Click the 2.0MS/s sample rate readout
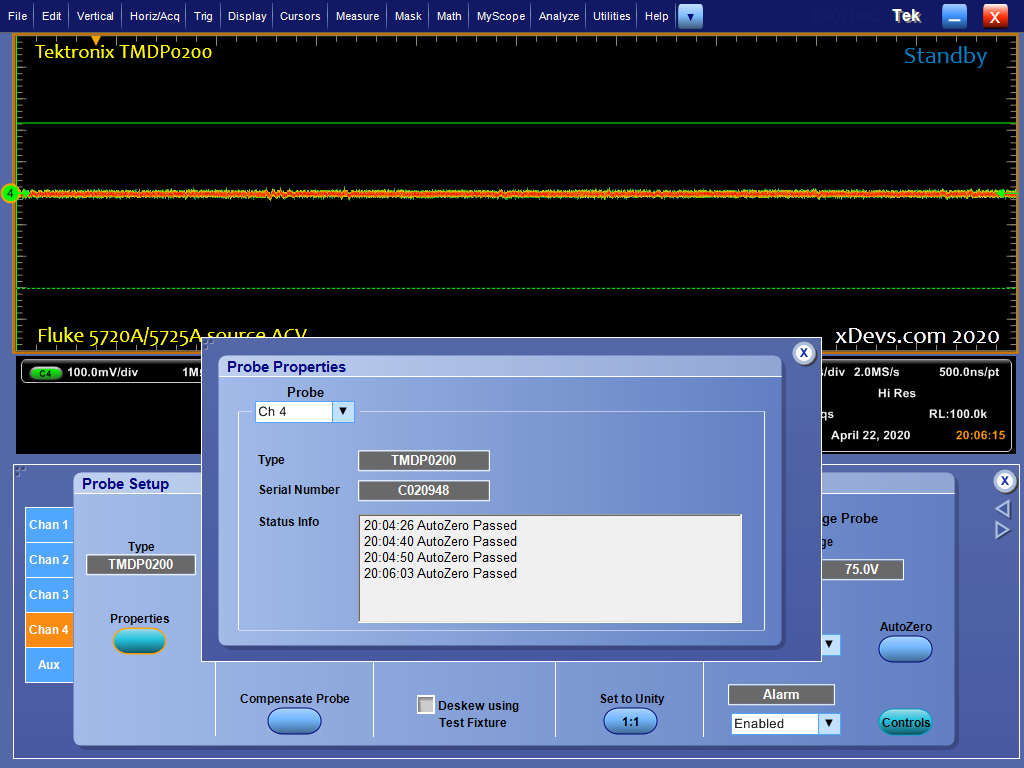This screenshot has height=768, width=1024. pyautogui.click(x=876, y=372)
